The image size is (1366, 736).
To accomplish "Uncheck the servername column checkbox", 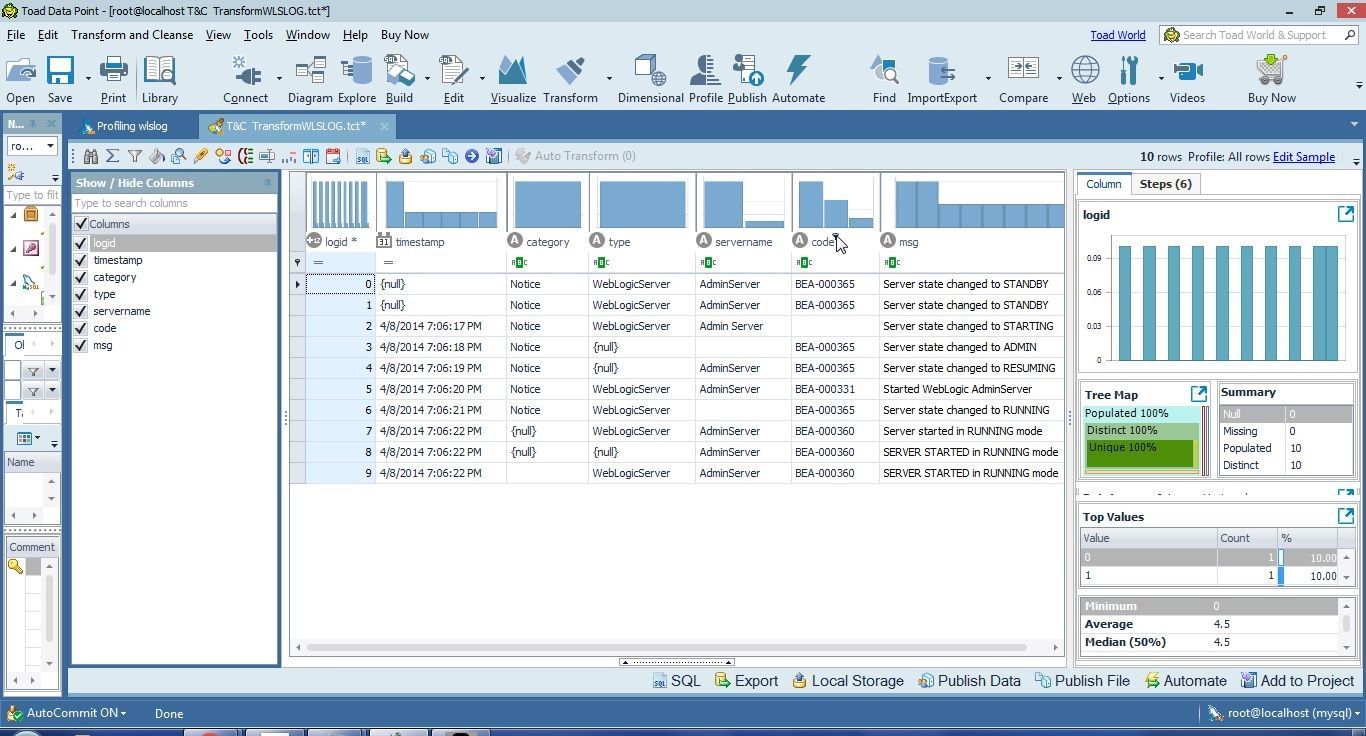I will [x=81, y=311].
